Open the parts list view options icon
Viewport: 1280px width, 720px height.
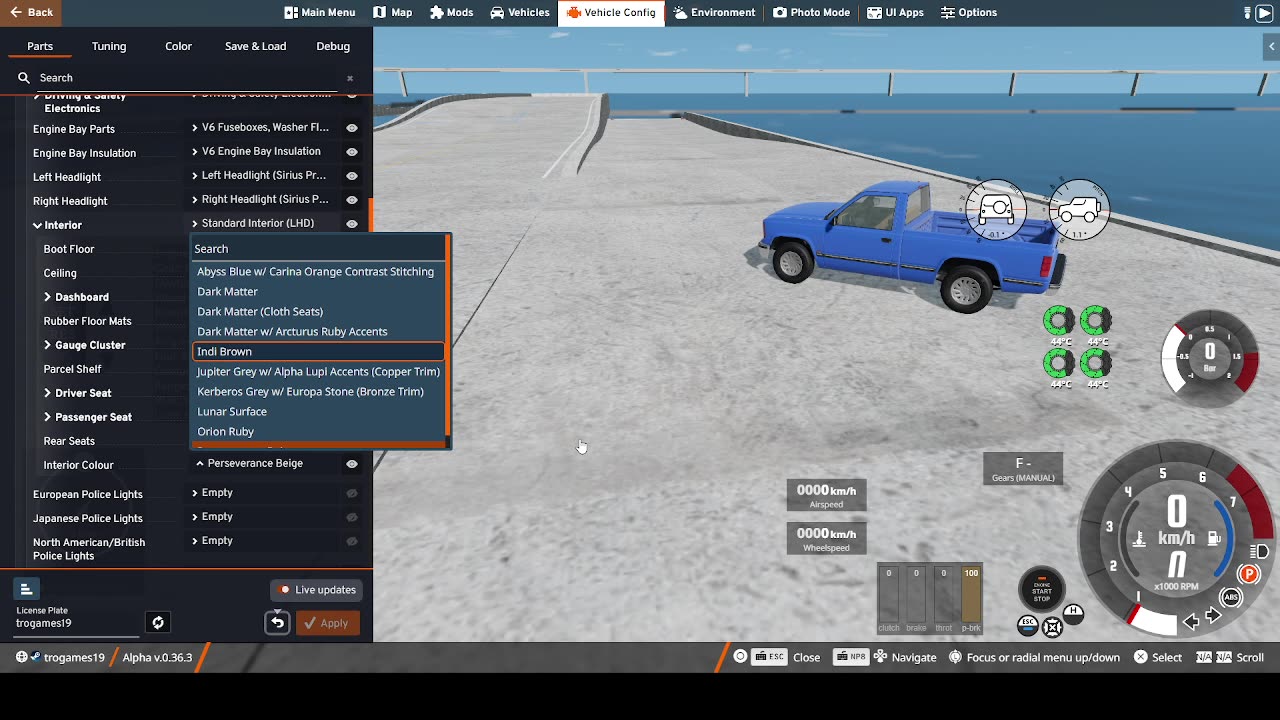click(27, 590)
